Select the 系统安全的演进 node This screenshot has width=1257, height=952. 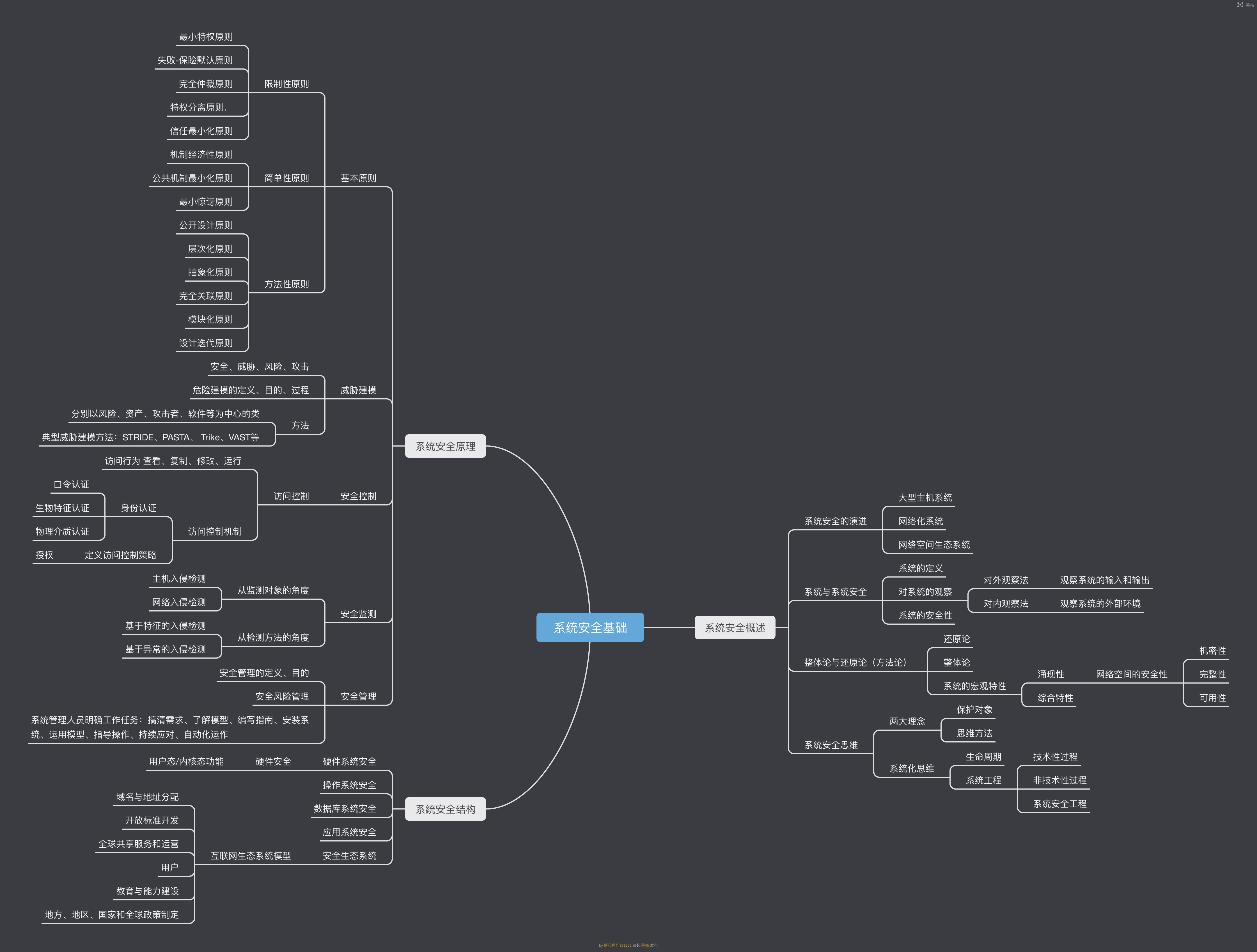pyautogui.click(x=835, y=521)
